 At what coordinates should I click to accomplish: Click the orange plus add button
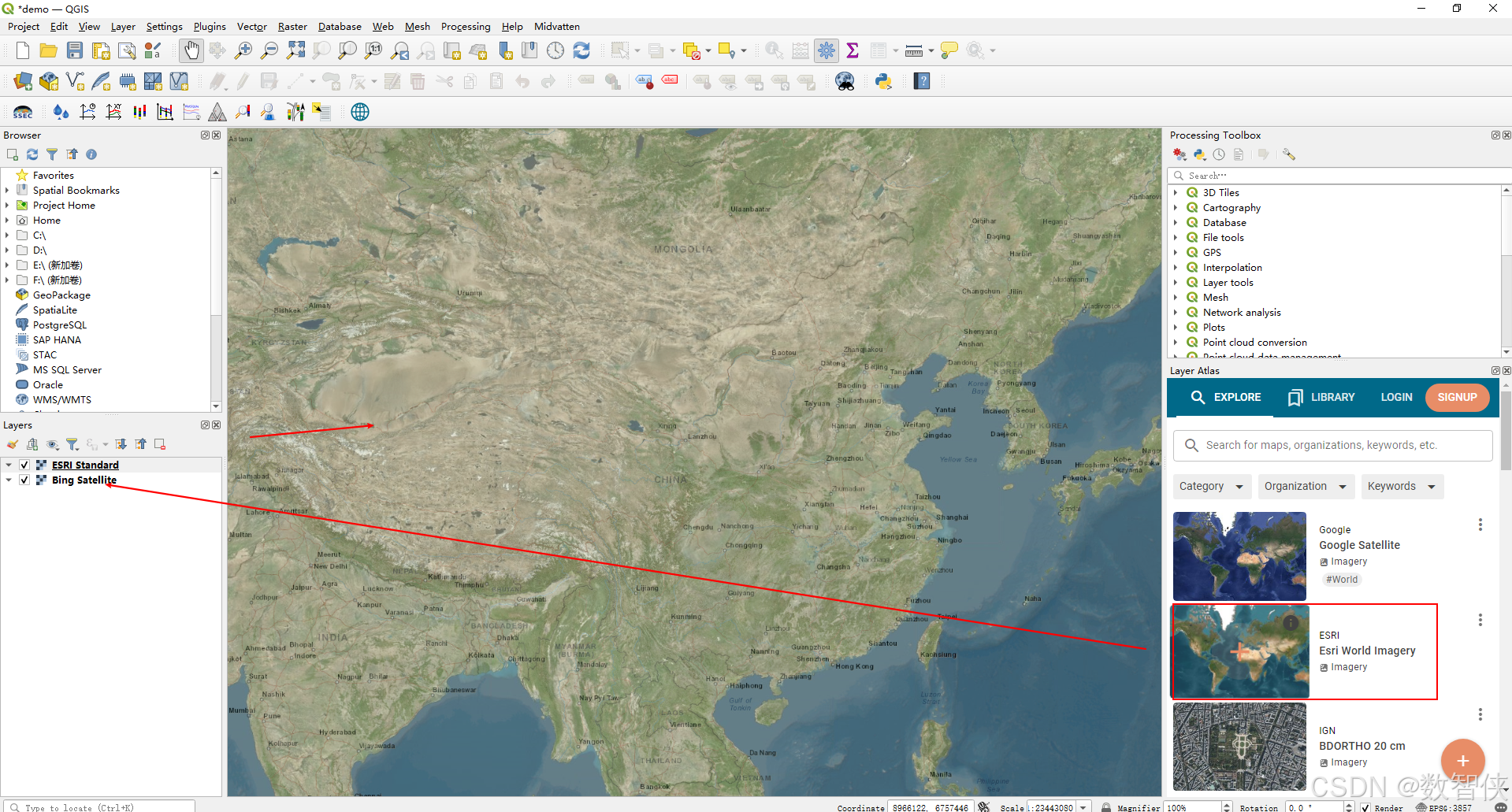1462,761
